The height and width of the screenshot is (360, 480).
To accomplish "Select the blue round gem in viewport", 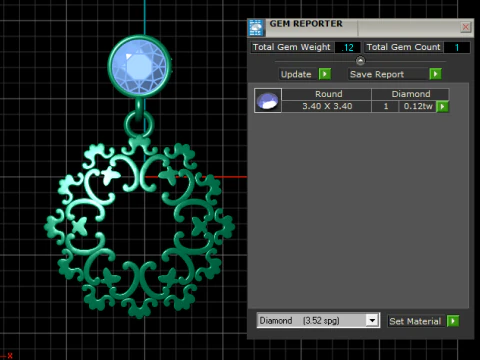I will [x=139, y=66].
